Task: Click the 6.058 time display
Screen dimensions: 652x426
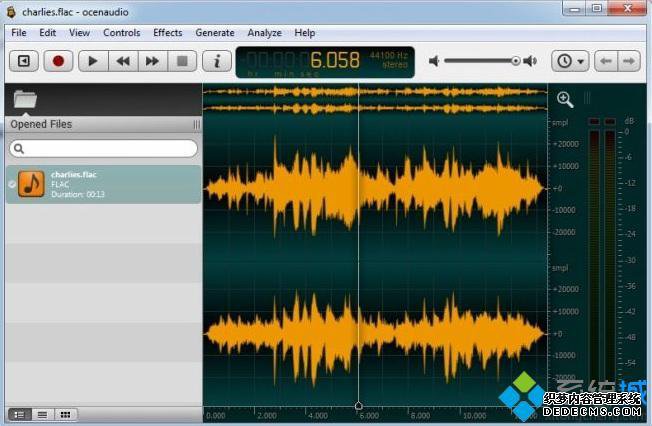Action: pyautogui.click(x=335, y=60)
